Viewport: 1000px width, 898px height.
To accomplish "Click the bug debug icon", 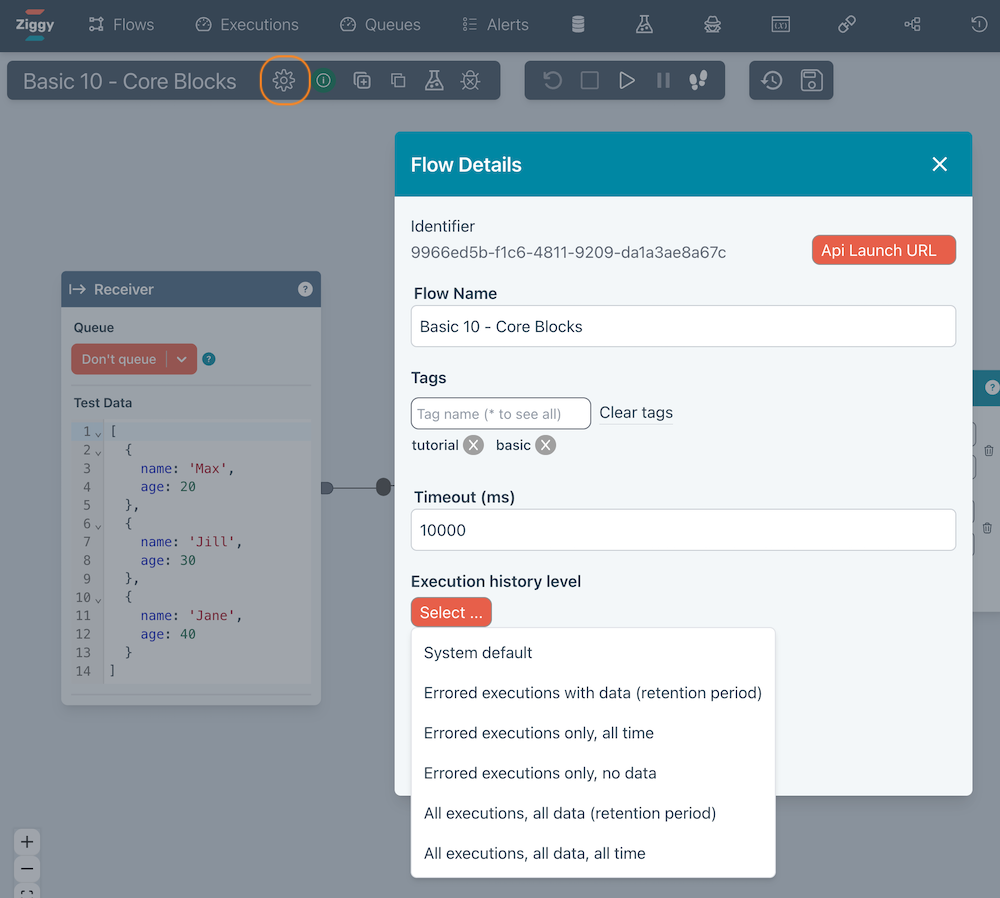I will point(470,81).
